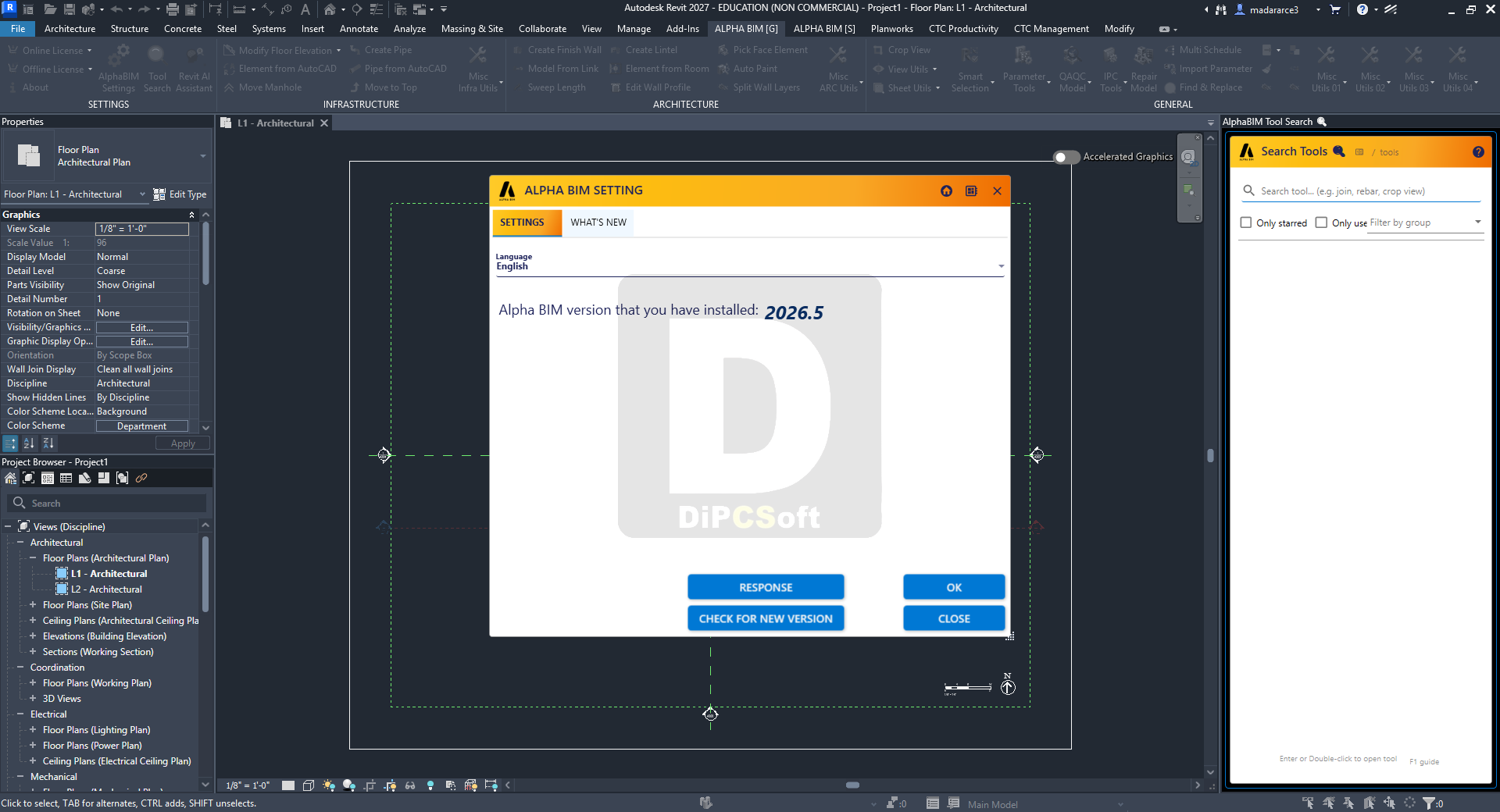
Task: Click the view scale 1/8" = 1'-0" in view control bar
Action: point(248,785)
